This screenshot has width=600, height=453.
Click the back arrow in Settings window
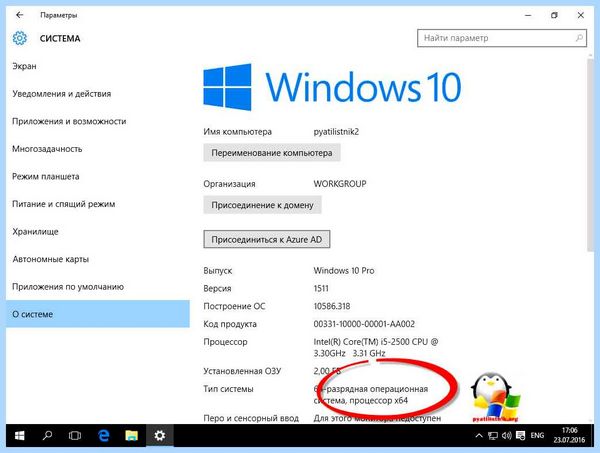pyautogui.click(x=20, y=15)
